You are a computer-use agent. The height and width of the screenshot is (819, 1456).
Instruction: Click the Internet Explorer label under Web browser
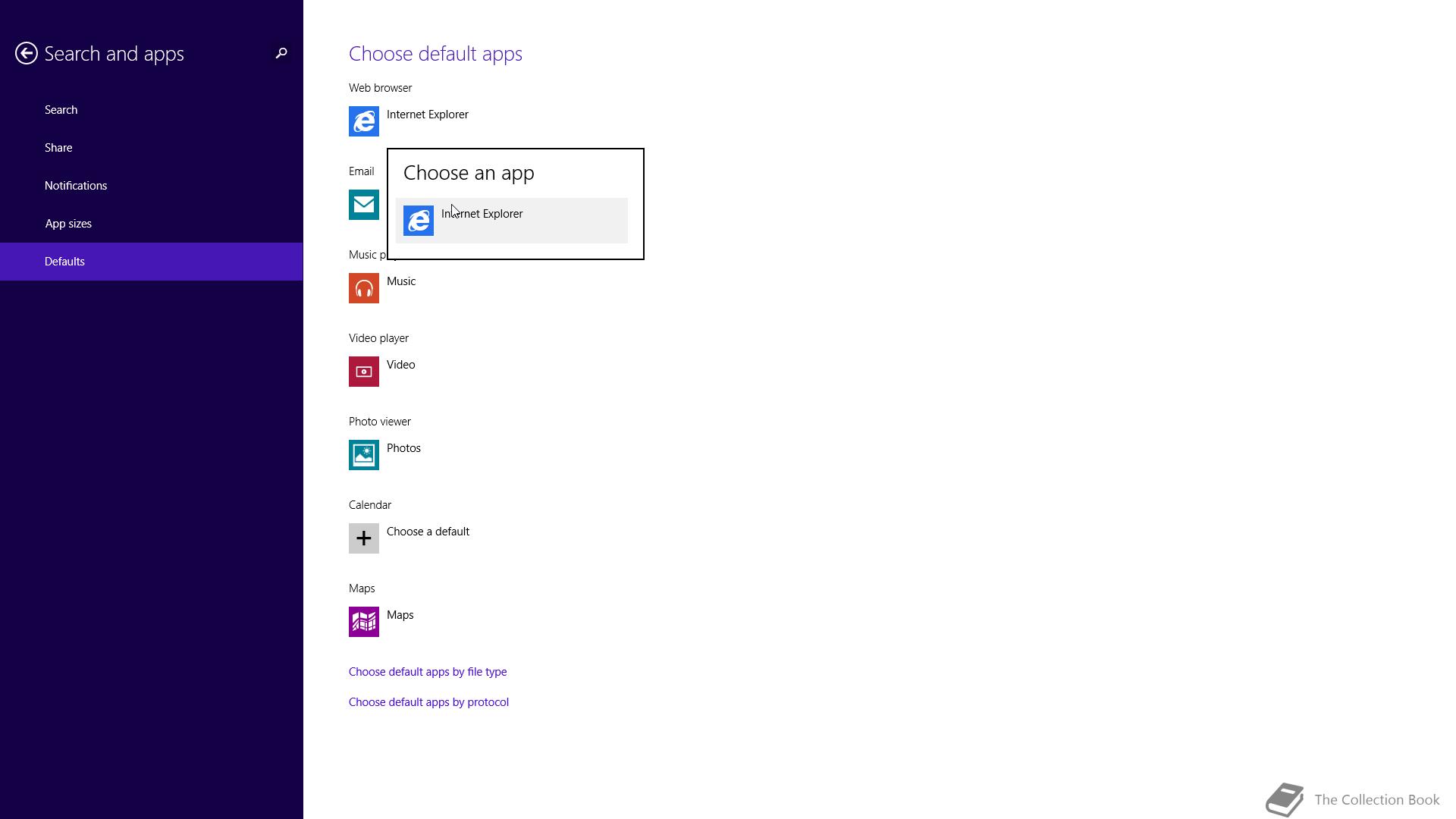(x=428, y=115)
